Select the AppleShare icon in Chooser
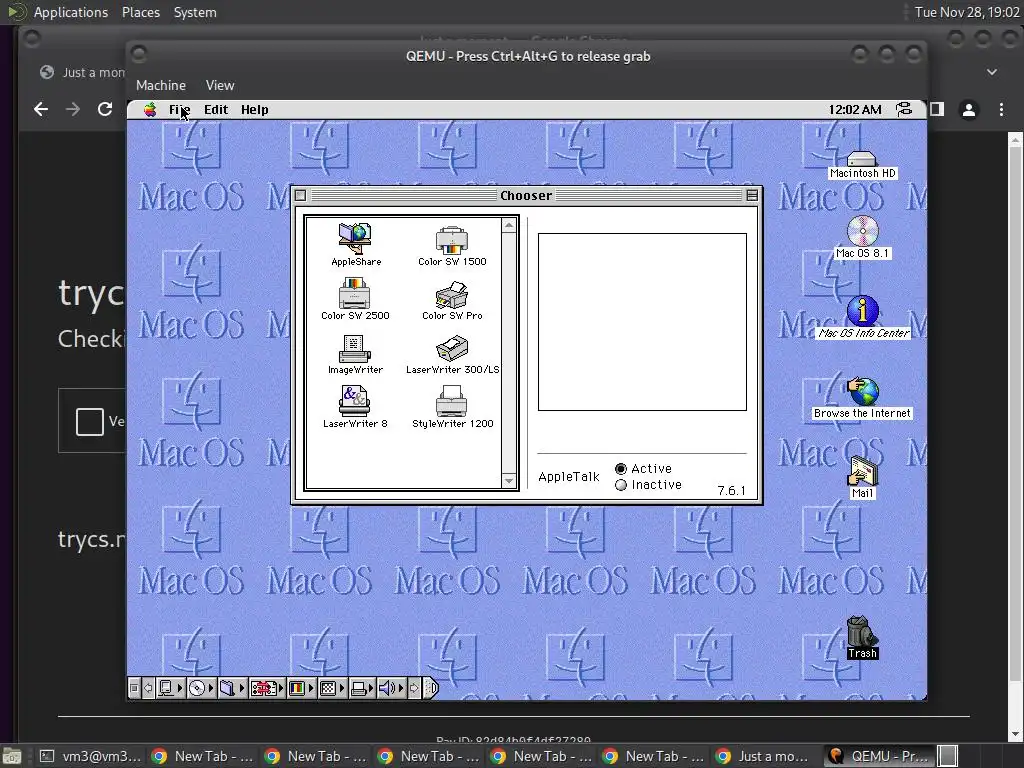The width and height of the screenshot is (1024, 768). (x=355, y=244)
